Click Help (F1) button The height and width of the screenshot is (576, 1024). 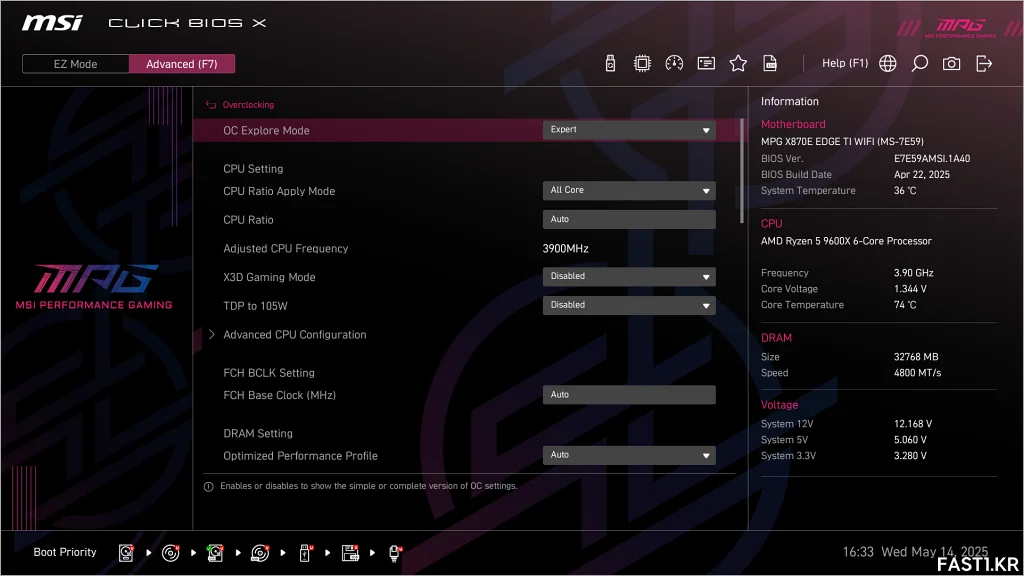(x=844, y=63)
